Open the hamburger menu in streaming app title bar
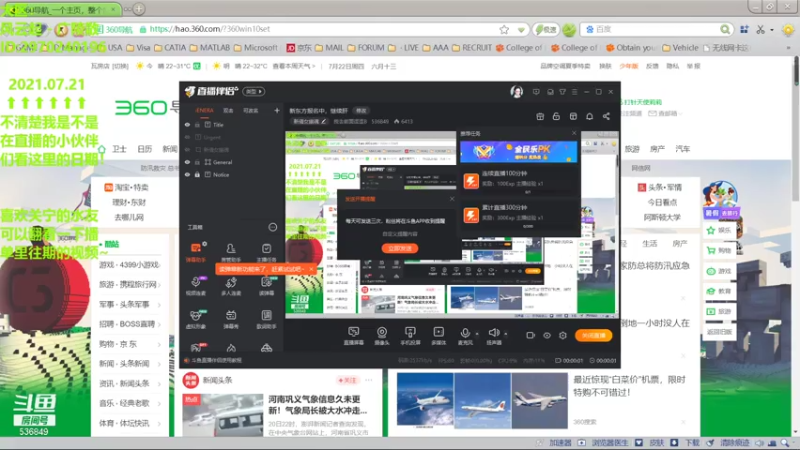Screen dimensions: 800x450 [574, 92]
